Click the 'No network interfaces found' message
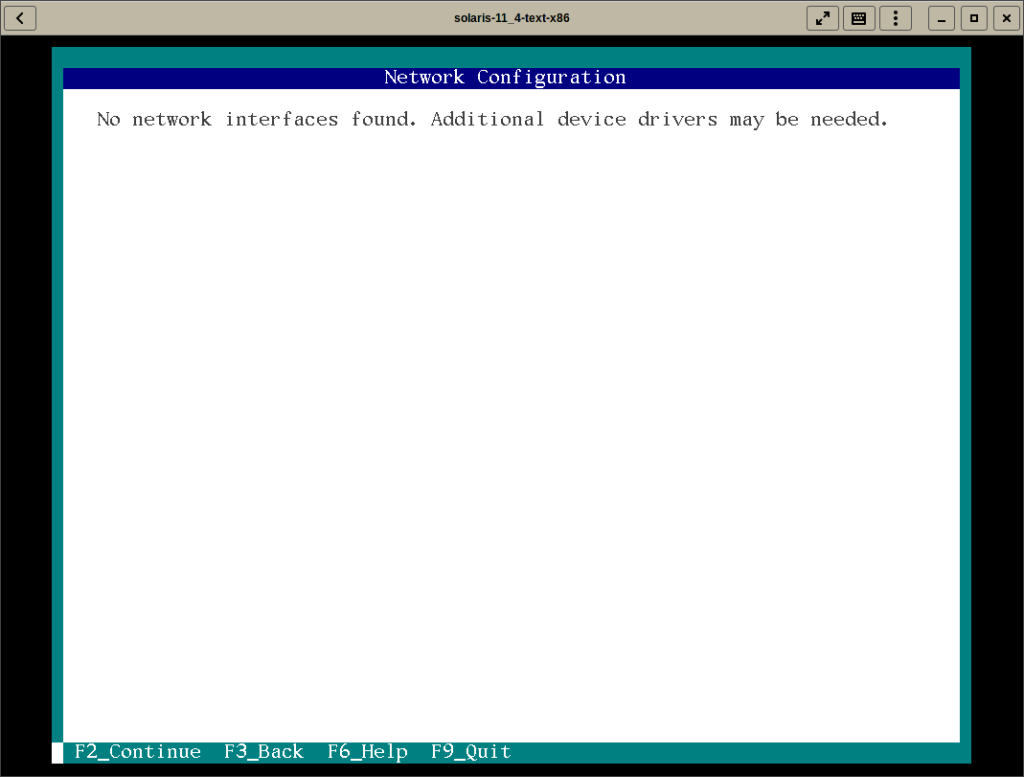 [x=492, y=119]
